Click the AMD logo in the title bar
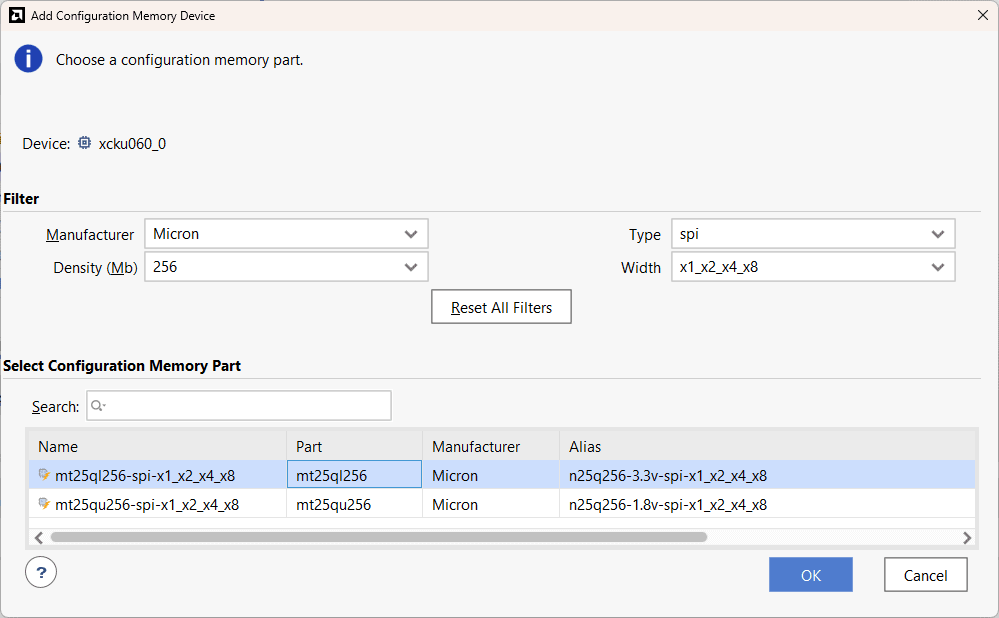Viewport: 999px width, 618px height. [x=15, y=15]
